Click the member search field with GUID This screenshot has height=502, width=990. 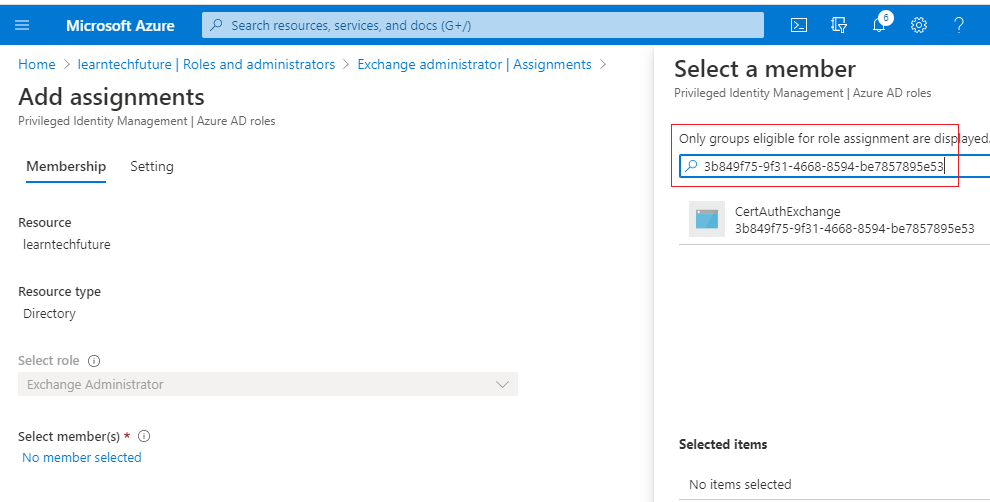pyautogui.click(x=830, y=166)
